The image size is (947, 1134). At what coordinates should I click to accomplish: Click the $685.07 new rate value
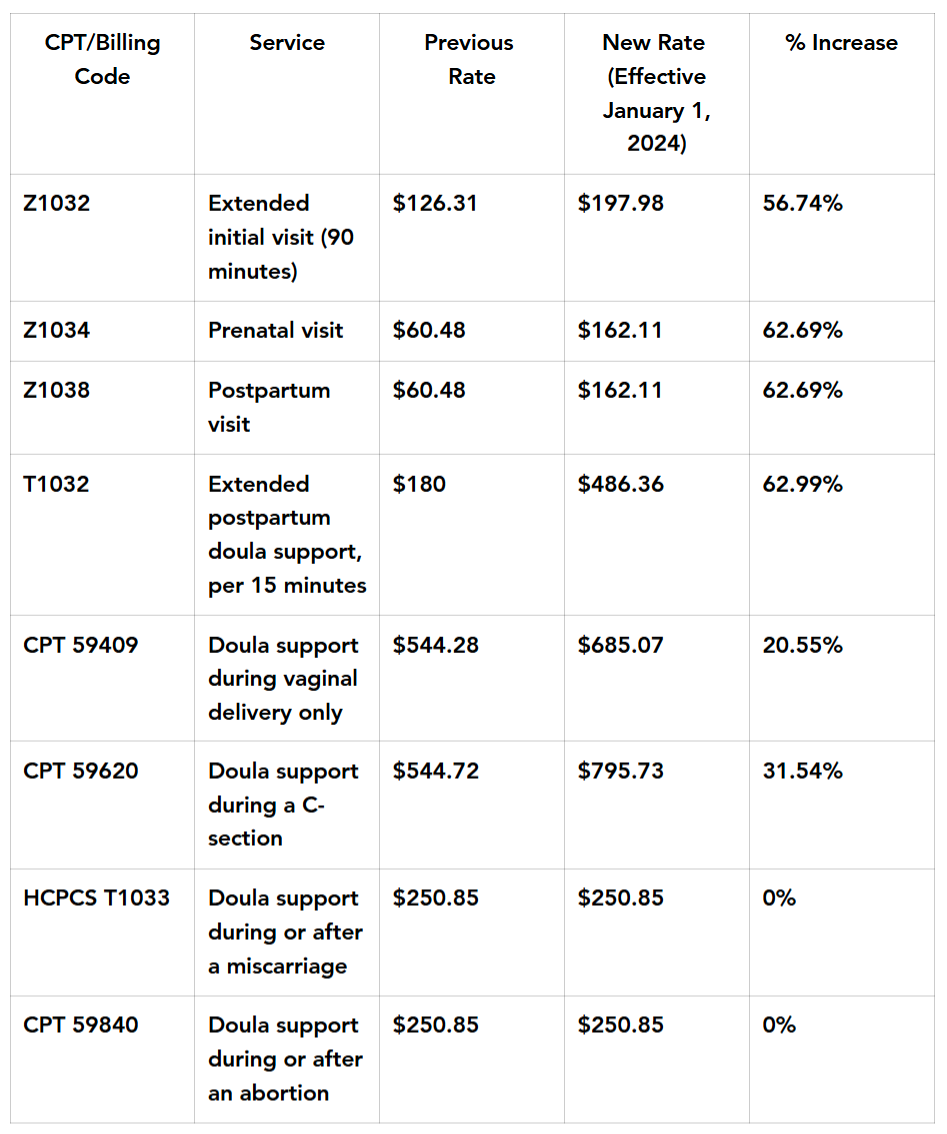(x=621, y=645)
